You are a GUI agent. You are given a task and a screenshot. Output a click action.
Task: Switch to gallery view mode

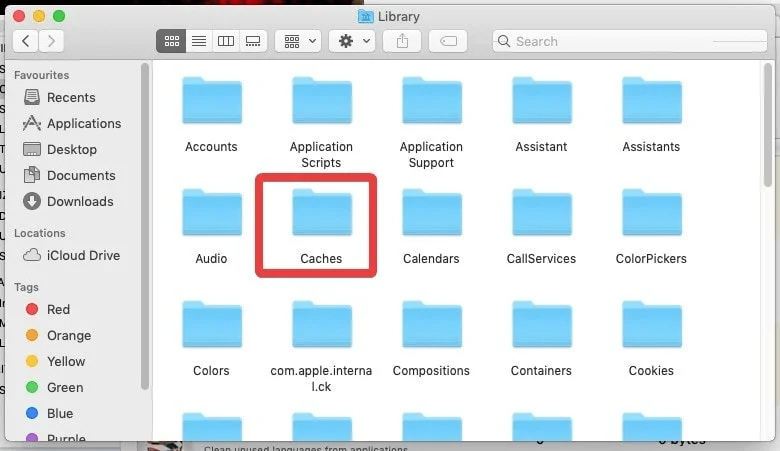[x=252, y=41]
